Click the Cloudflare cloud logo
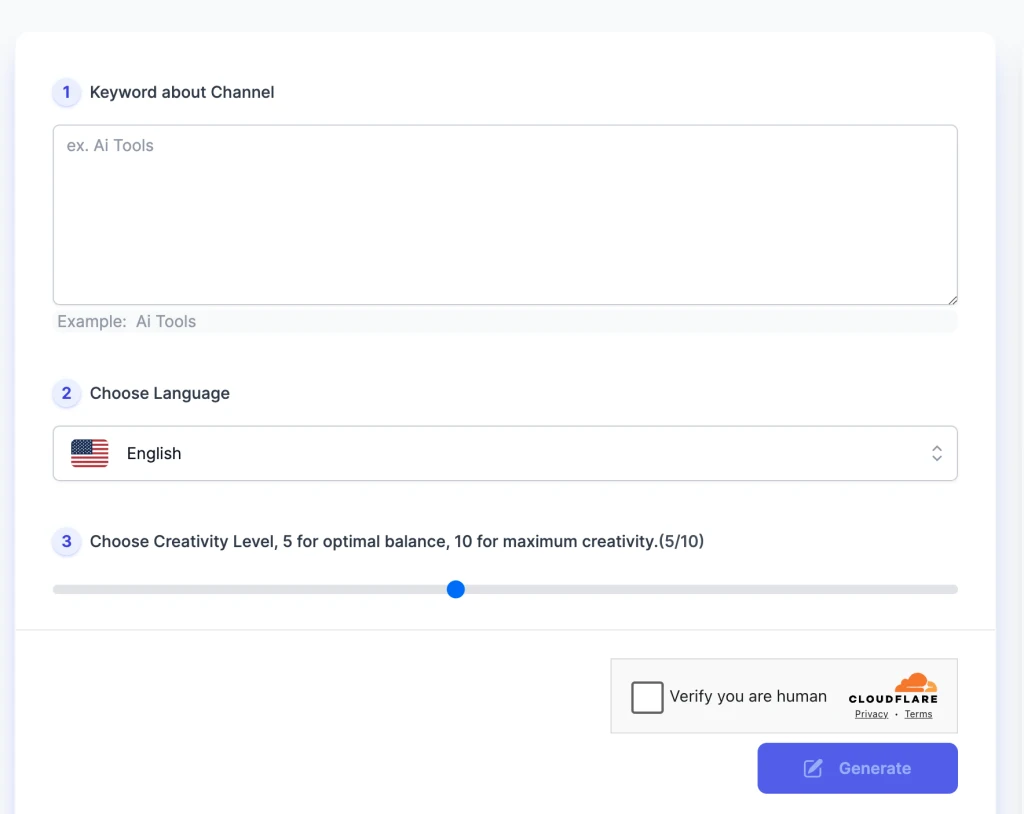The height and width of the screenshot is (814, 1024). pos(915,683)
